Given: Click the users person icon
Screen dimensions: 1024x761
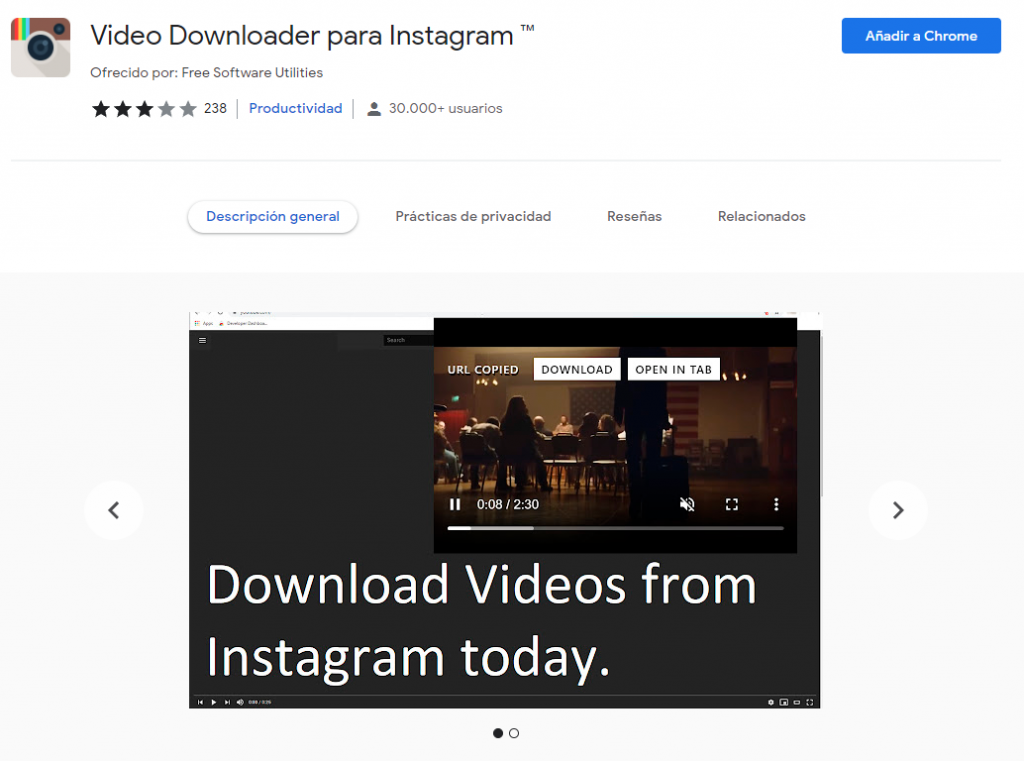Looking at the screenshot, I should tap(374, 109).
